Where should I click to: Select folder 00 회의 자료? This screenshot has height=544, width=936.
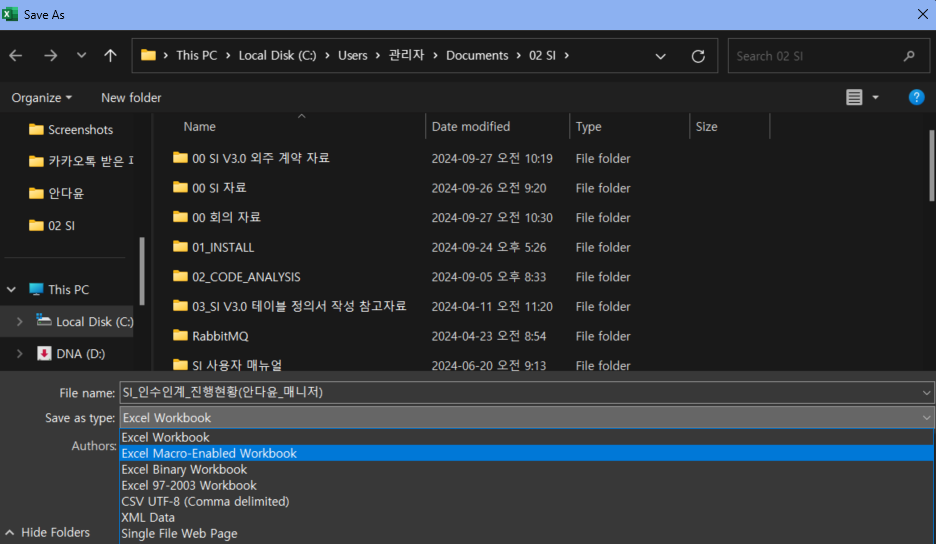(x=217, y=217)
